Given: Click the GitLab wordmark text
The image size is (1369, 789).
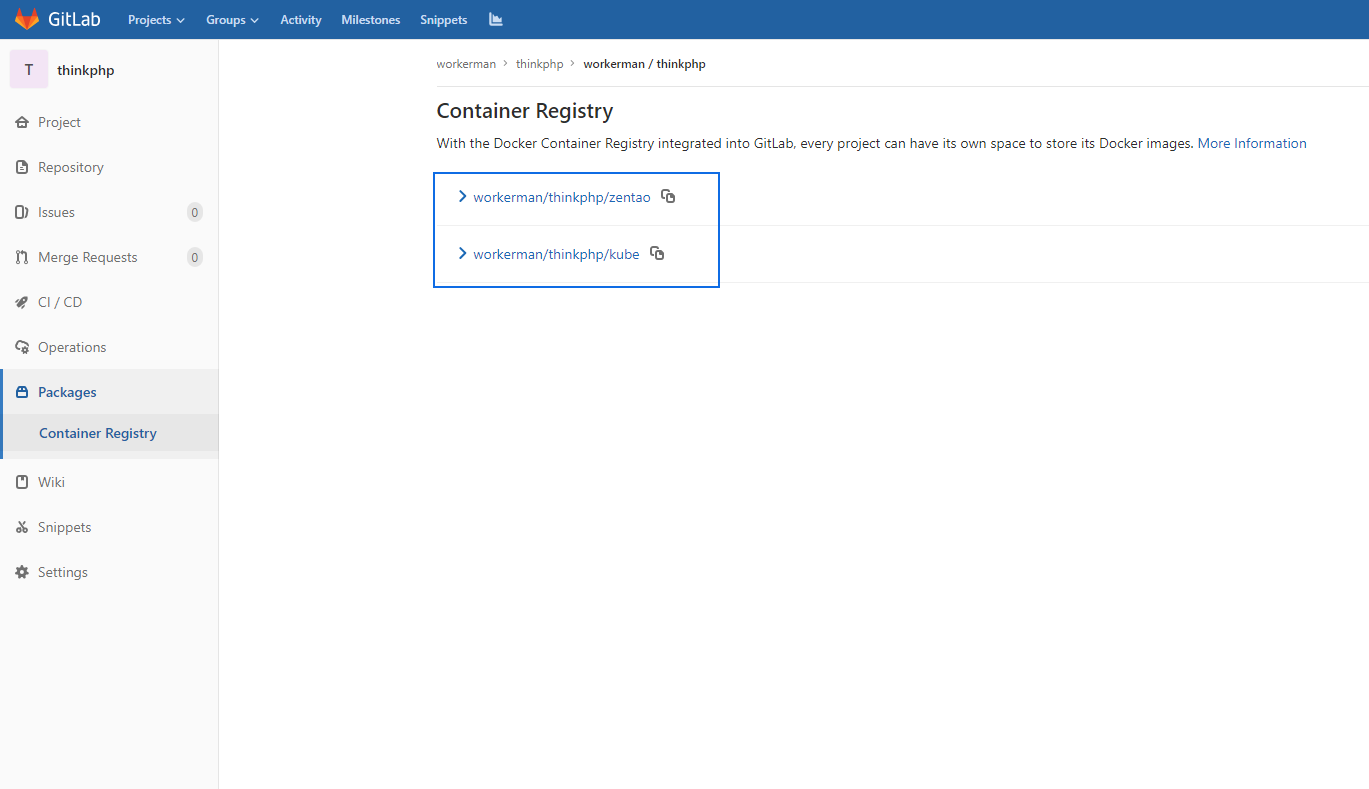Looking at the screenshot, I should 74,19.
